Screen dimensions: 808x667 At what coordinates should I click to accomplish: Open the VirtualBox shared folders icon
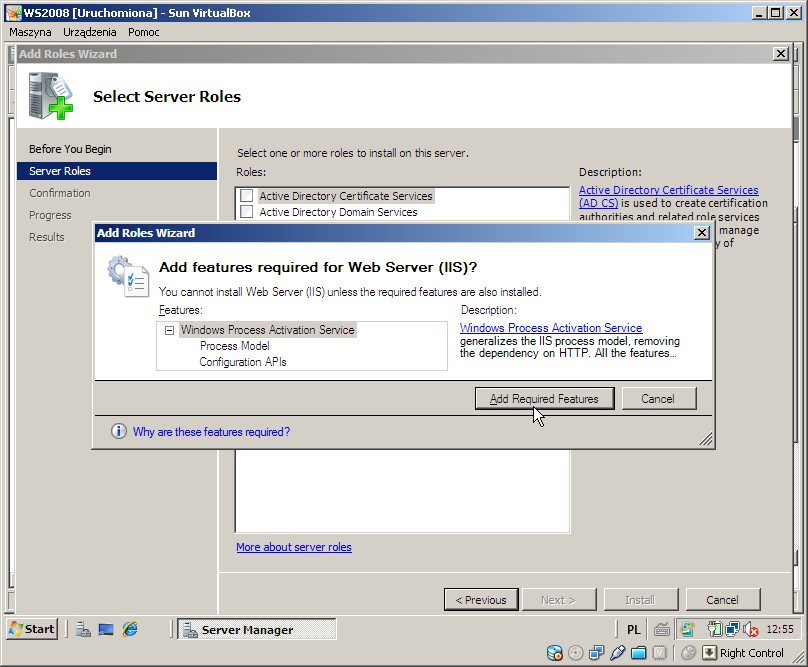point(638,653)
